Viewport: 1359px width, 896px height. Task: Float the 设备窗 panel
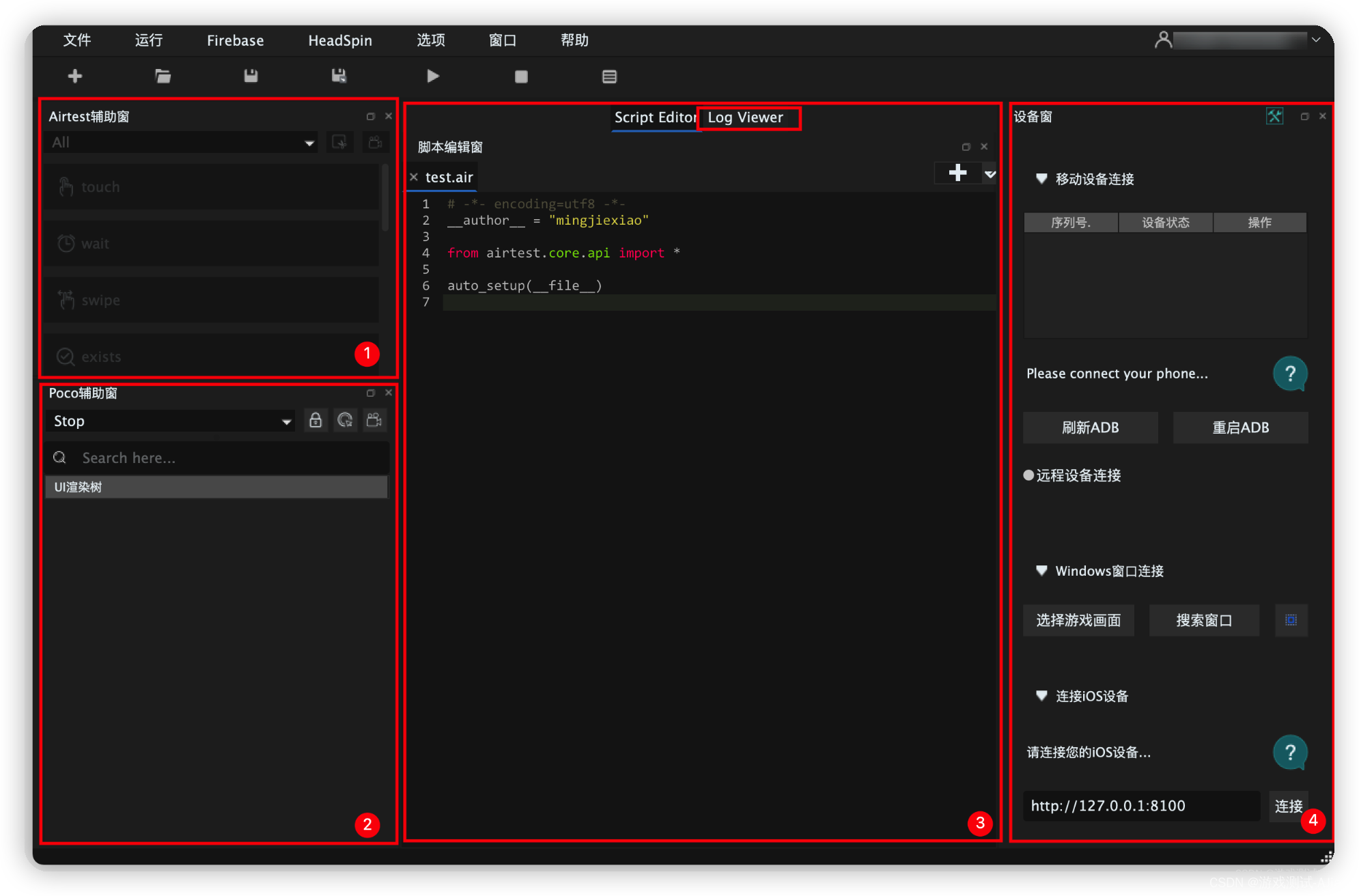(x=1304, y=117)
